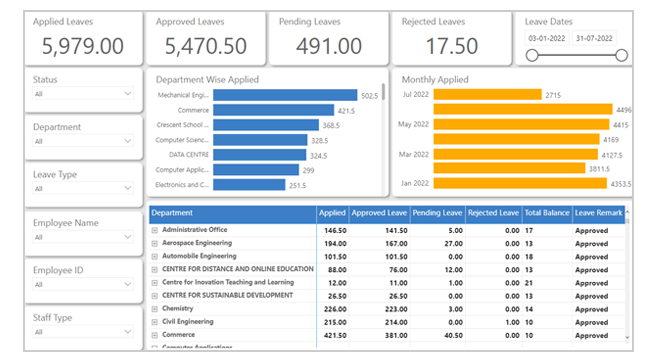Expand the Aerospace Engineering row

[155, 243]
